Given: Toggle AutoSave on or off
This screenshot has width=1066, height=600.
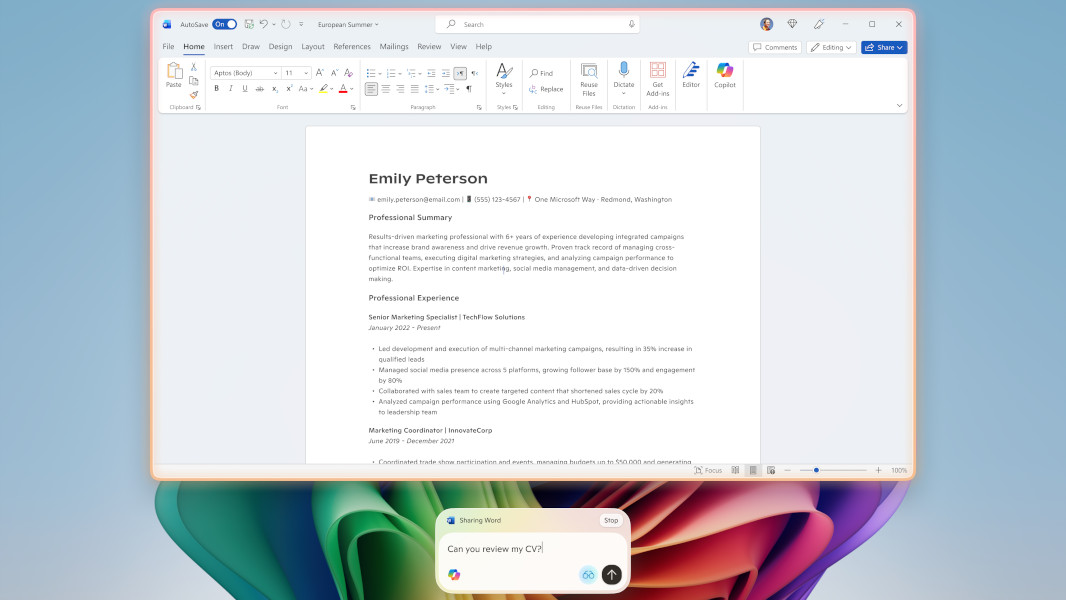Looking at the screenshot, I should (222, 23).
